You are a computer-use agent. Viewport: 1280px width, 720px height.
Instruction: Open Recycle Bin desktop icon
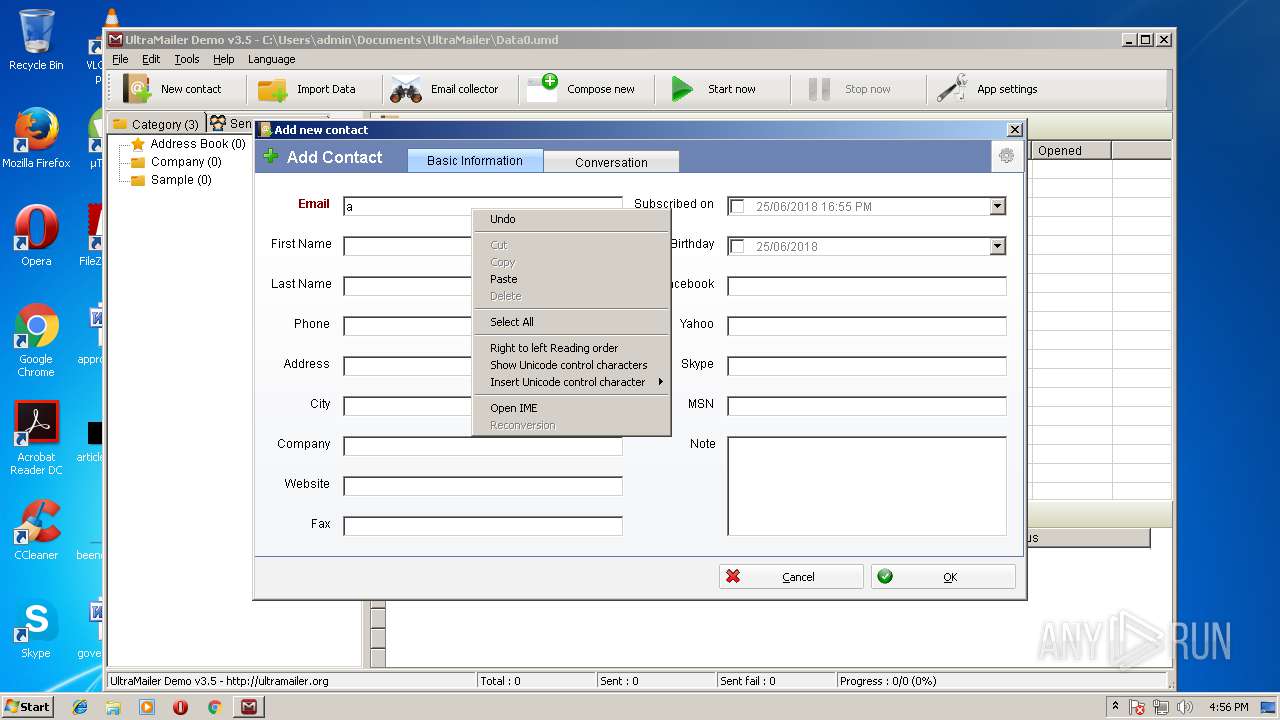[36, 40]
